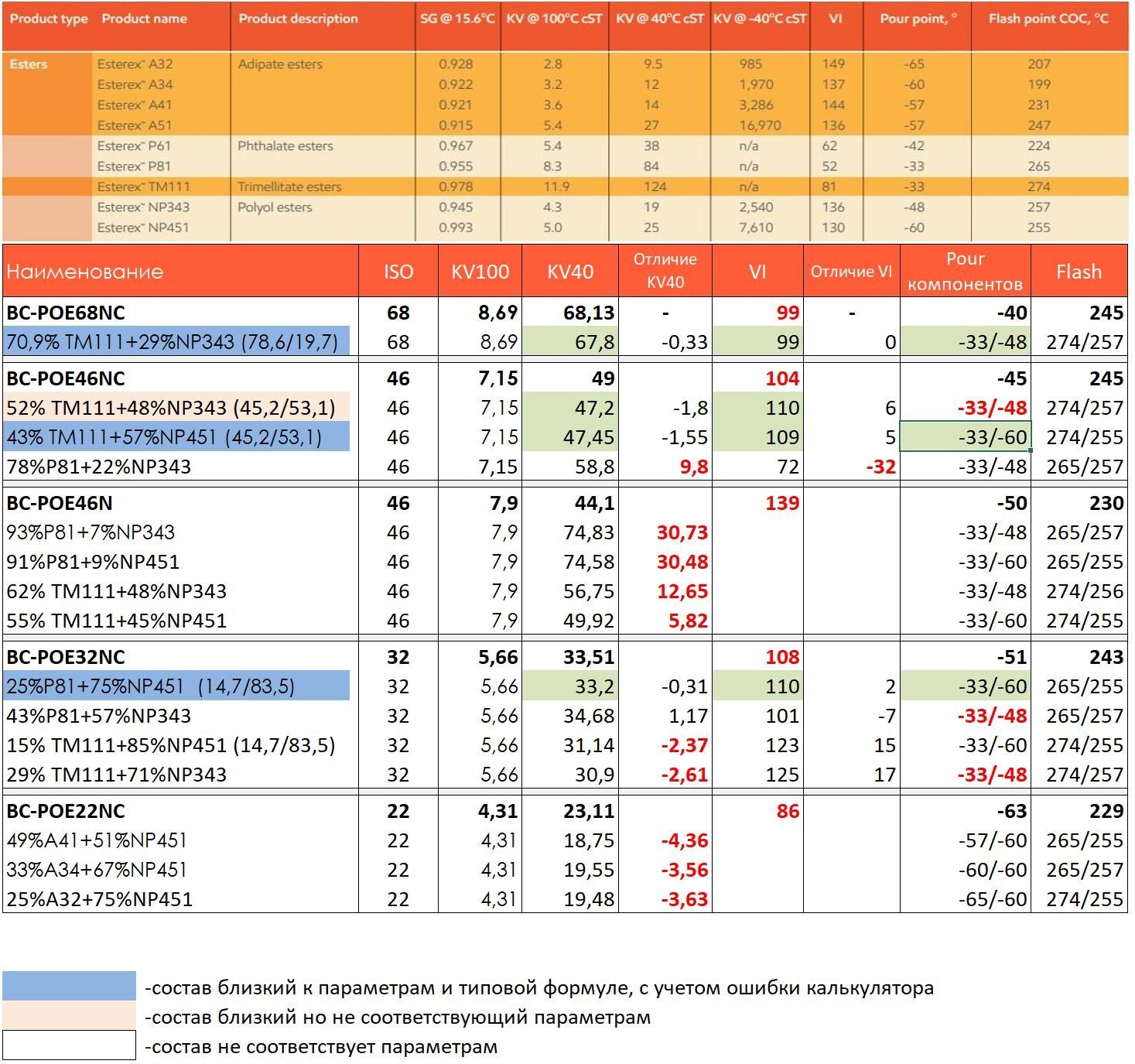Select the 'Pour компонентов' header
The height and width of the screenshot is (1064, 1135).
(966, 271)
